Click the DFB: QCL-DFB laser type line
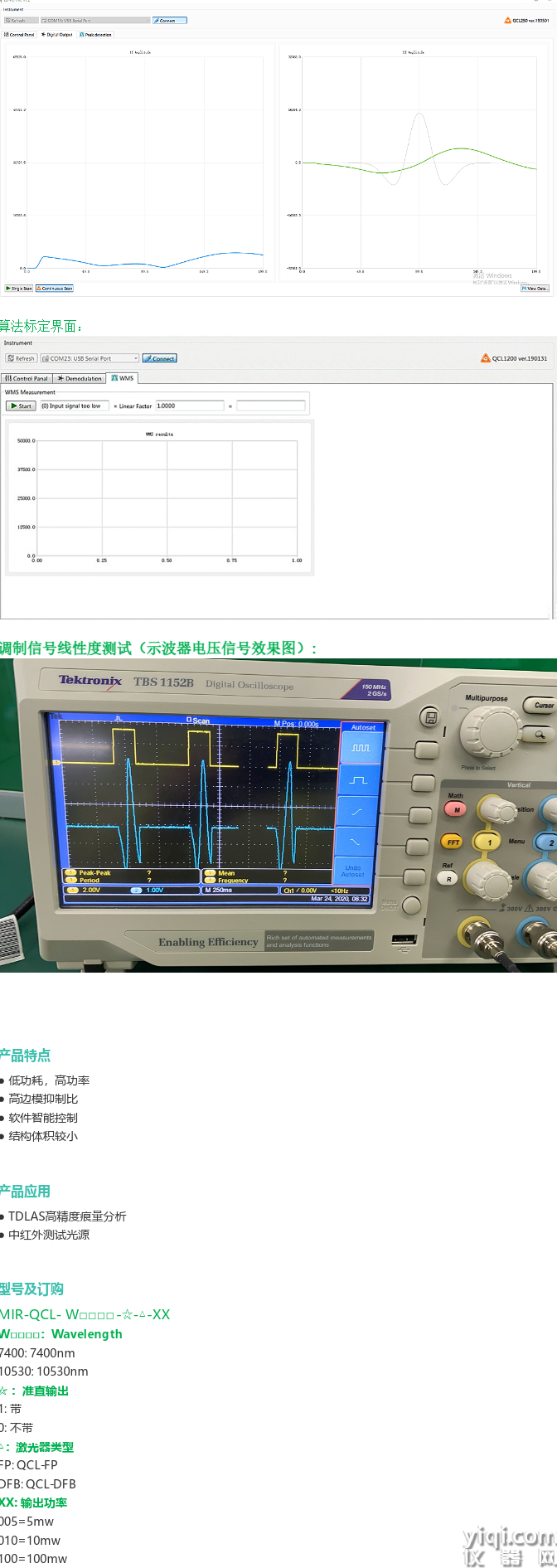 pyautogui.click(x=38, y=1484)
